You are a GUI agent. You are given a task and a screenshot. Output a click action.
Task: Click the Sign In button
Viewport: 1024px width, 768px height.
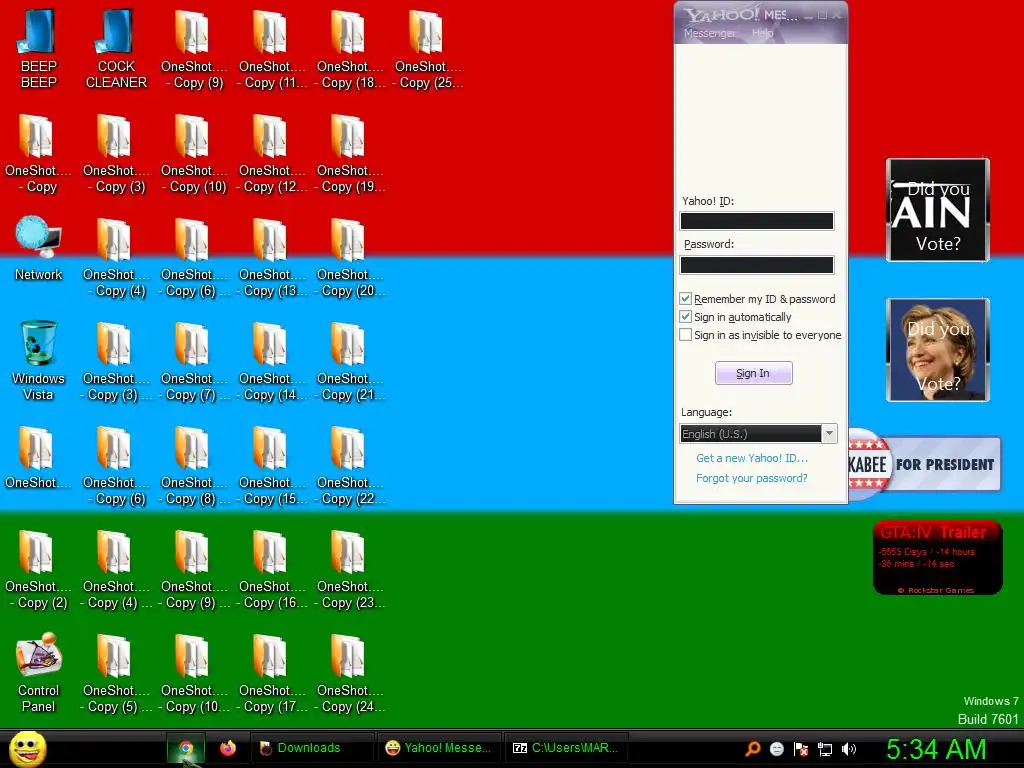[753, 374]
